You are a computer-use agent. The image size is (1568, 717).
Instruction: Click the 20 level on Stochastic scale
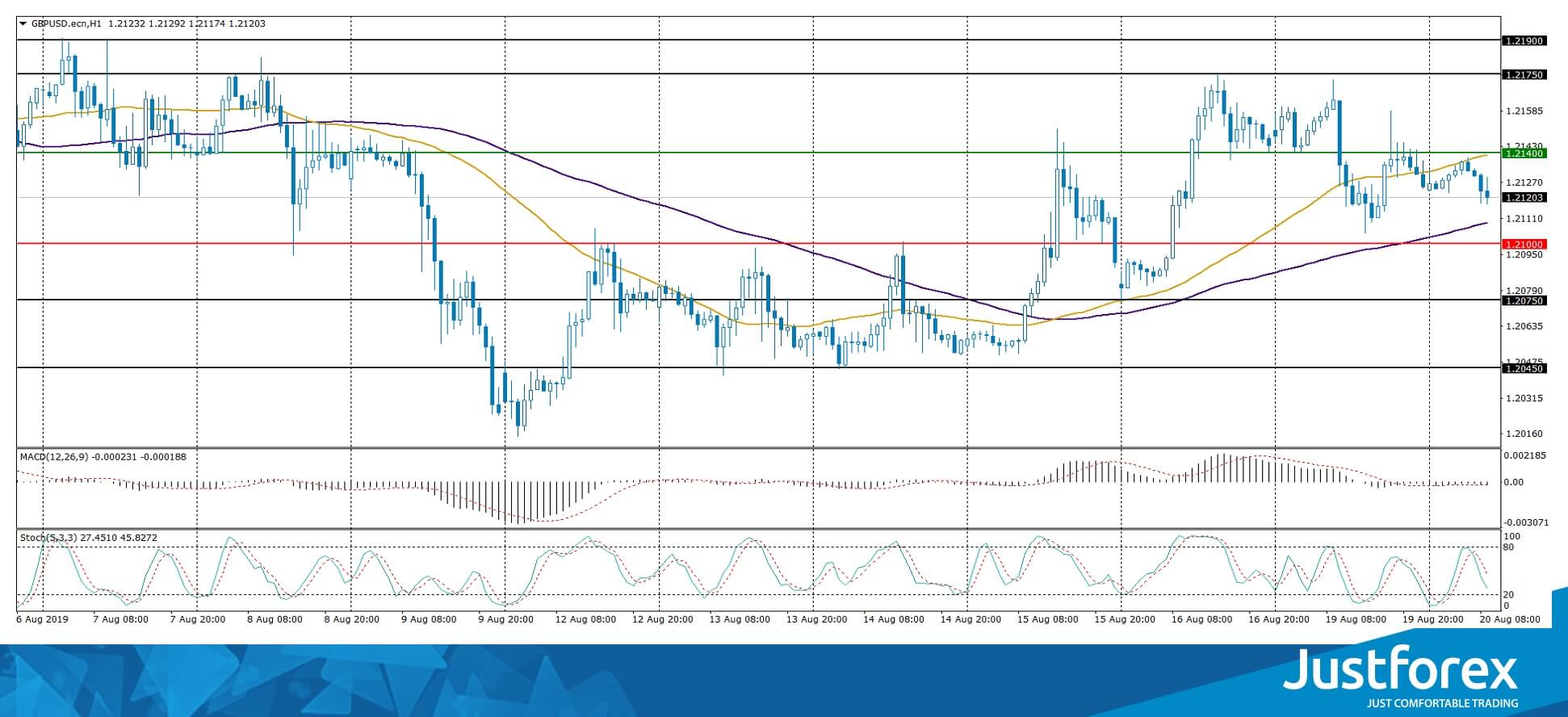1508,595
